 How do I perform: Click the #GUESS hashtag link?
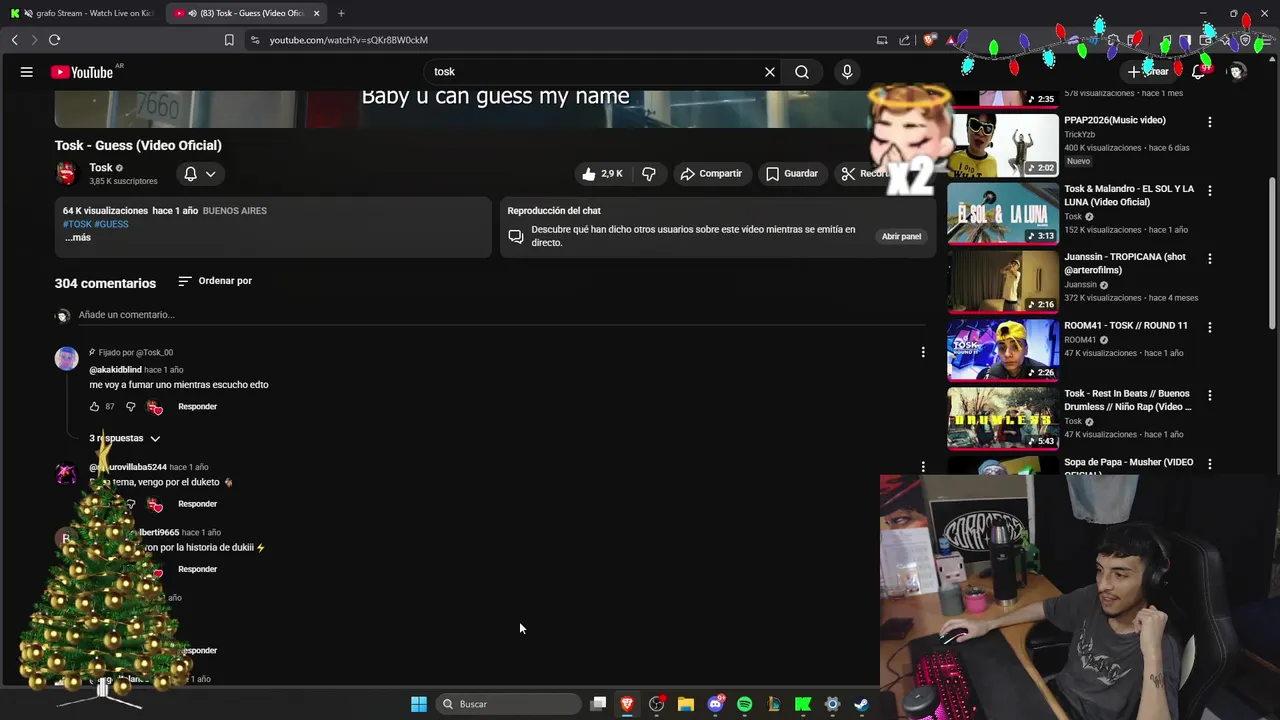pos(111,224)
